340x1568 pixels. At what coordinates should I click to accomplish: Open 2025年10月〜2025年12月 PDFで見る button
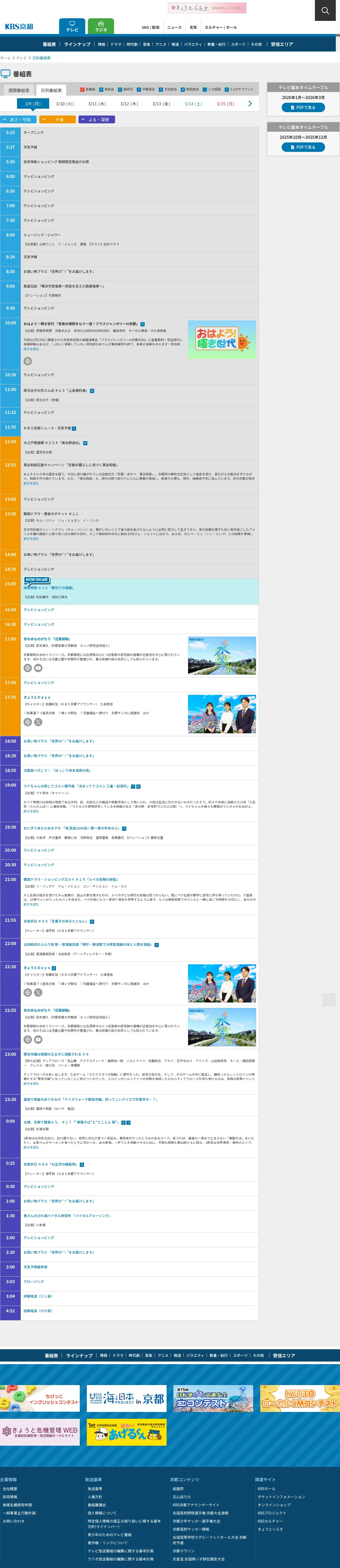pos(303,147)
